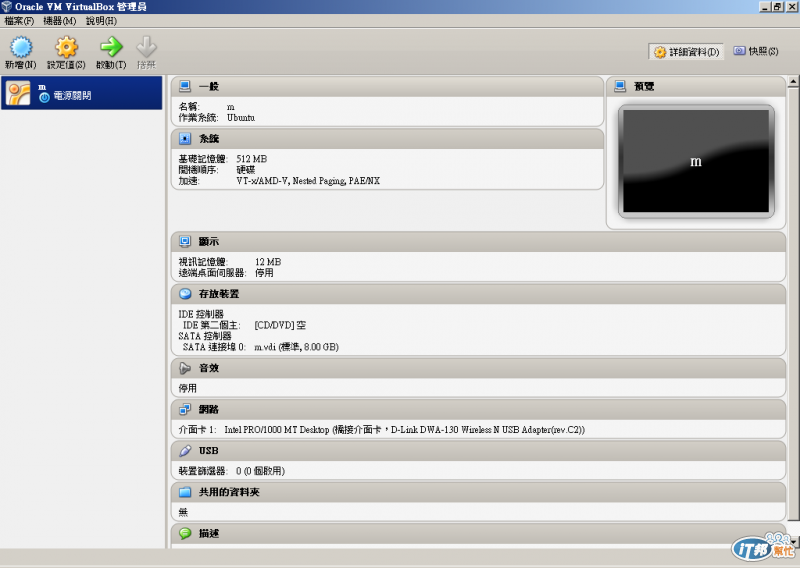This screenshot has height=568, width=800.
Task: Click the Audio (音效) speaker icon
Action: pyautogui.click(x=185, y=367)
